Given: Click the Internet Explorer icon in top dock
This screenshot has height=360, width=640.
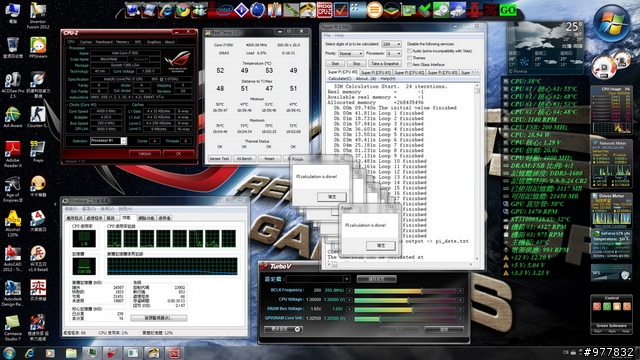Looking at the screenshot, I should click(x=166, y=10).
